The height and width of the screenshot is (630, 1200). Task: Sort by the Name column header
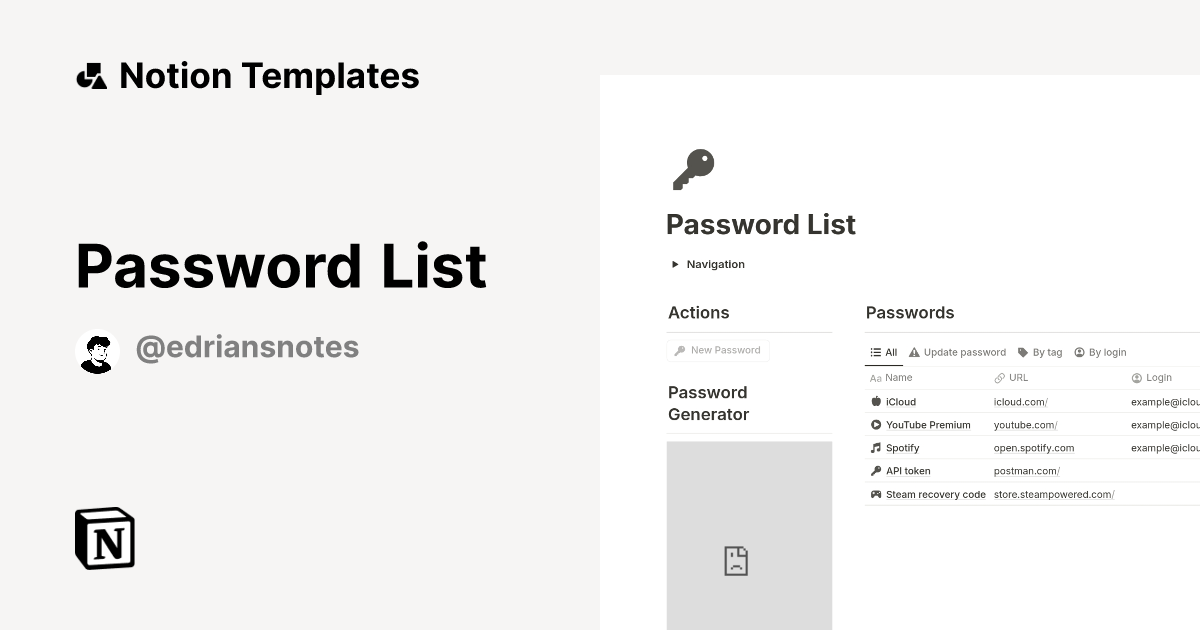(x=898, y=378)
